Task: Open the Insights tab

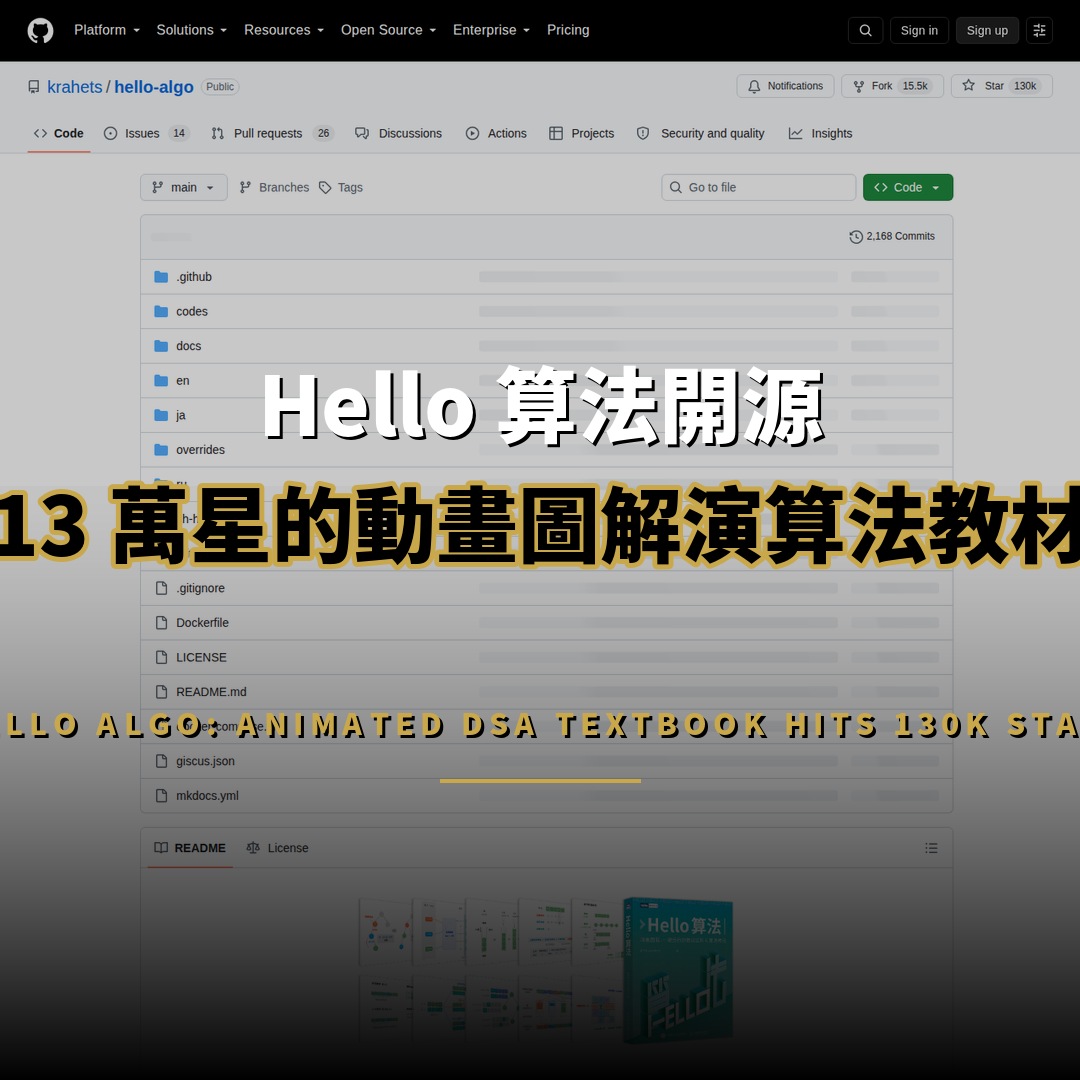Action: (x=820, y=134)
